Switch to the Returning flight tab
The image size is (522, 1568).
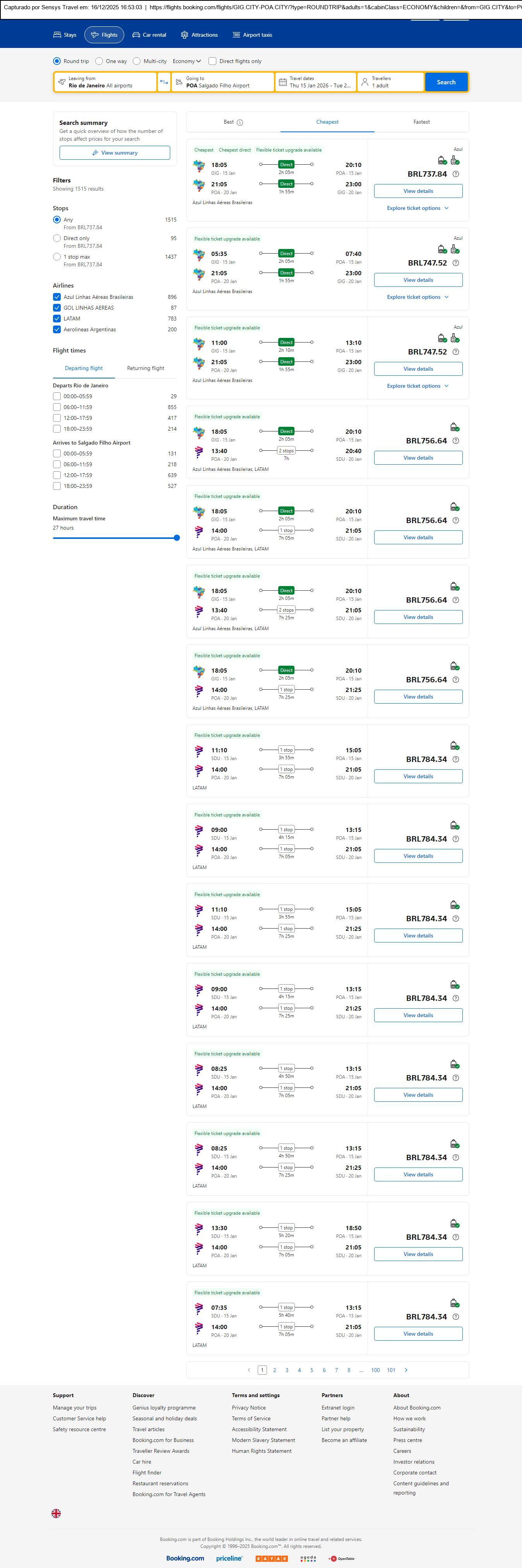[x=145, y=368]
